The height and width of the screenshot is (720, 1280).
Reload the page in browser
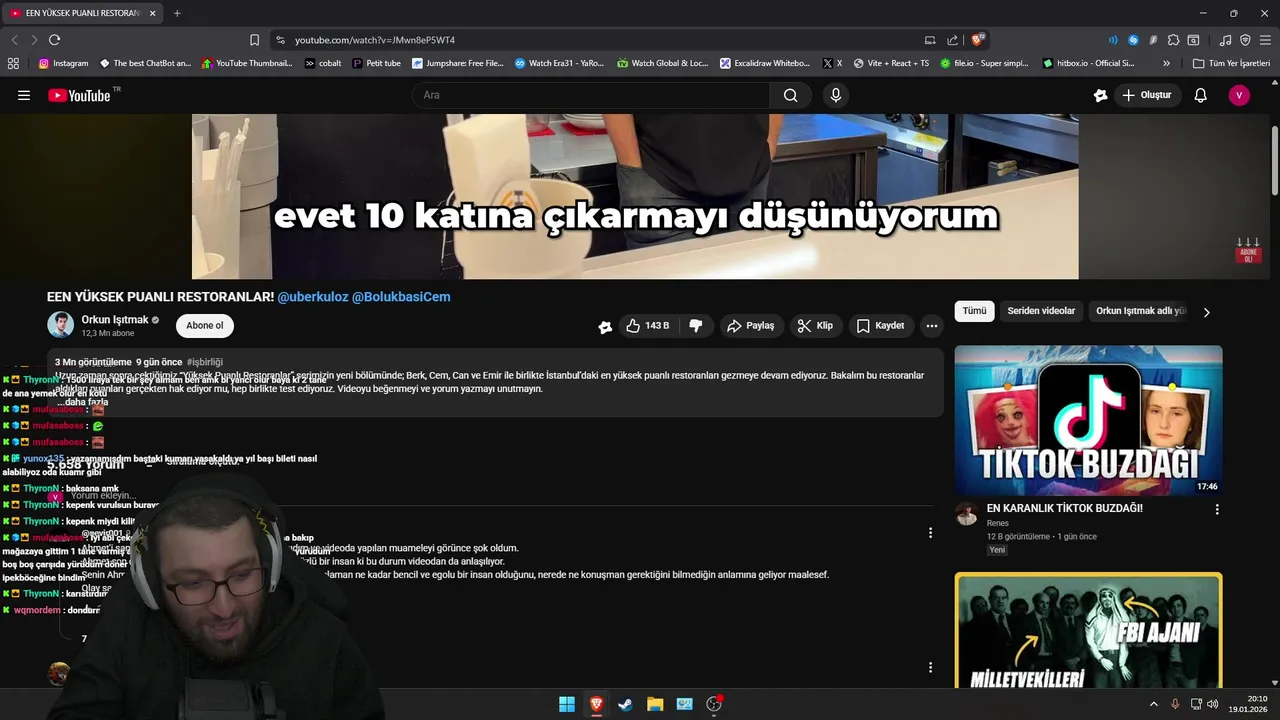point(54,40)
